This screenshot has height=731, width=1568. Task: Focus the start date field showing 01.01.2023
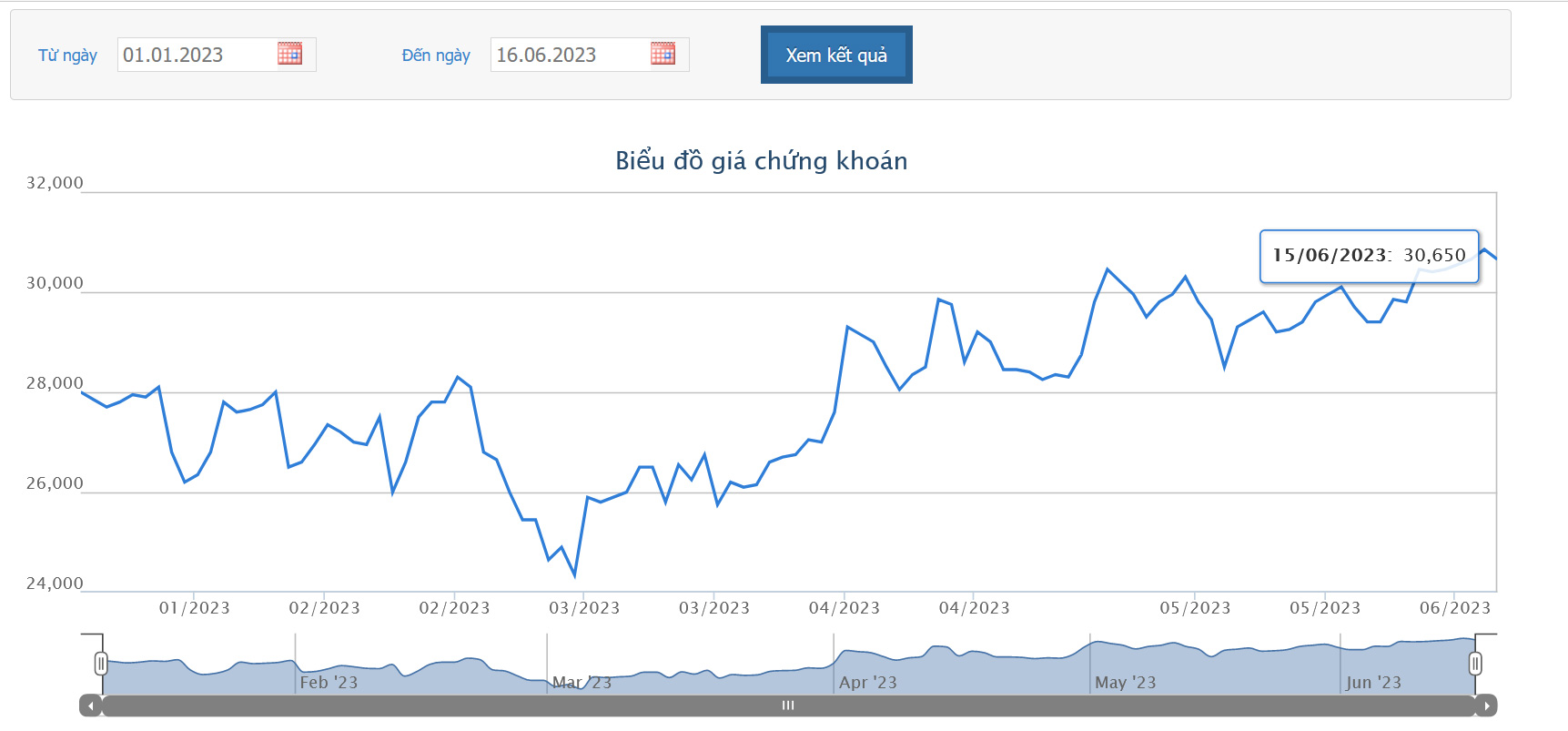[196, 55]
